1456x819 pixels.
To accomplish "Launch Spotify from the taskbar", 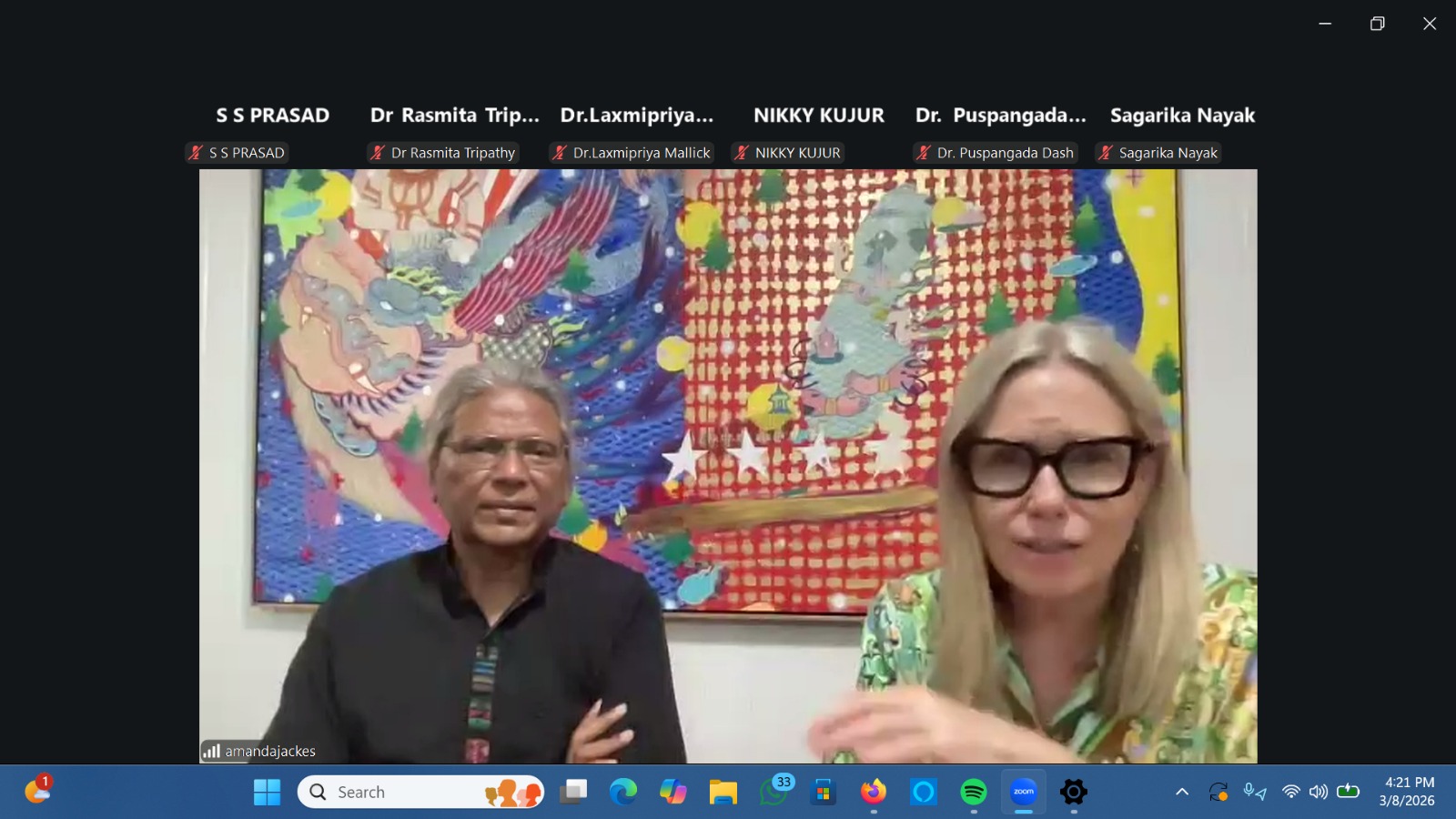I will tap(974, 792).
